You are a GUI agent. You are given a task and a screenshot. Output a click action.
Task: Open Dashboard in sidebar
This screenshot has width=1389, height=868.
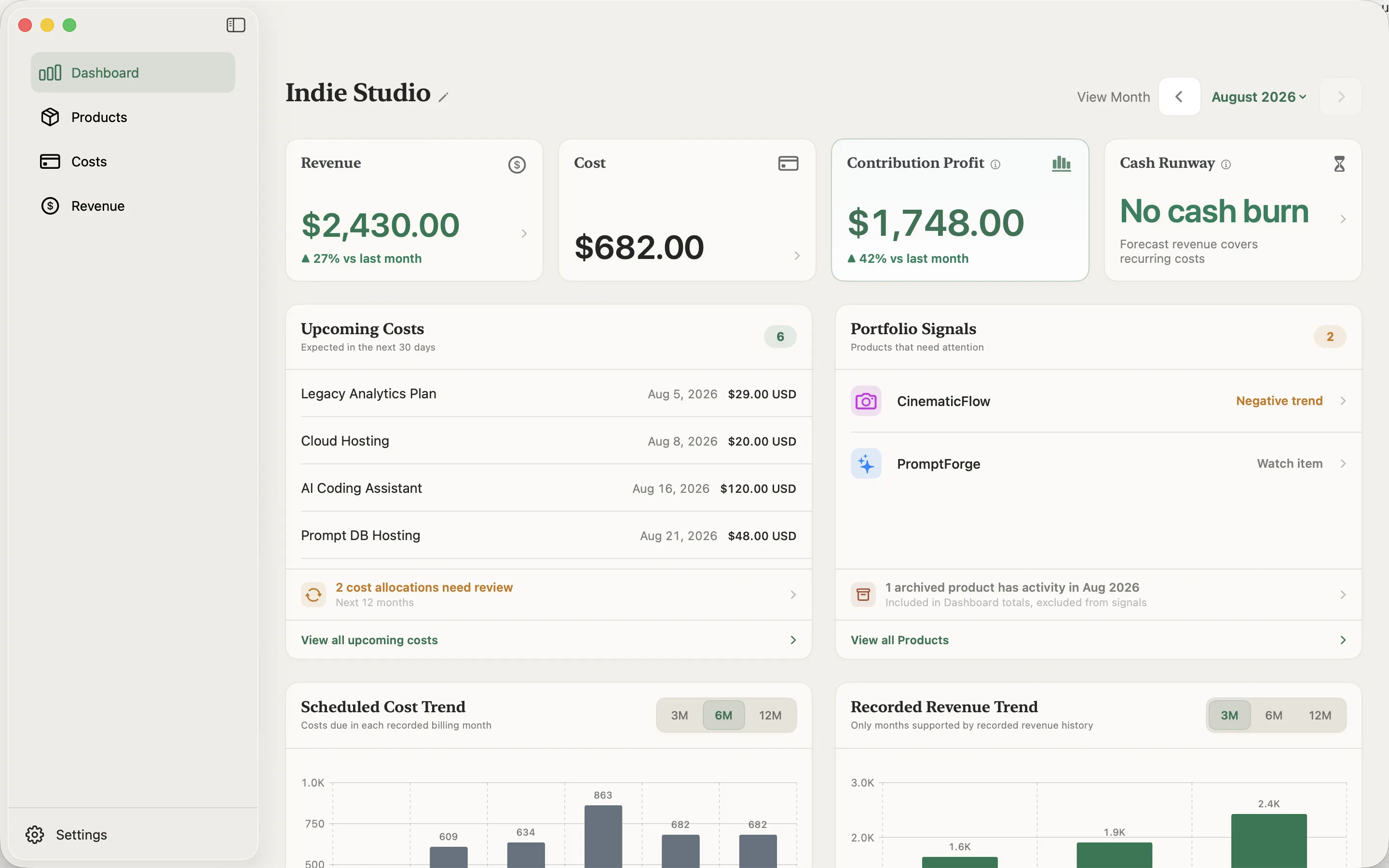[x=133, y=72]
